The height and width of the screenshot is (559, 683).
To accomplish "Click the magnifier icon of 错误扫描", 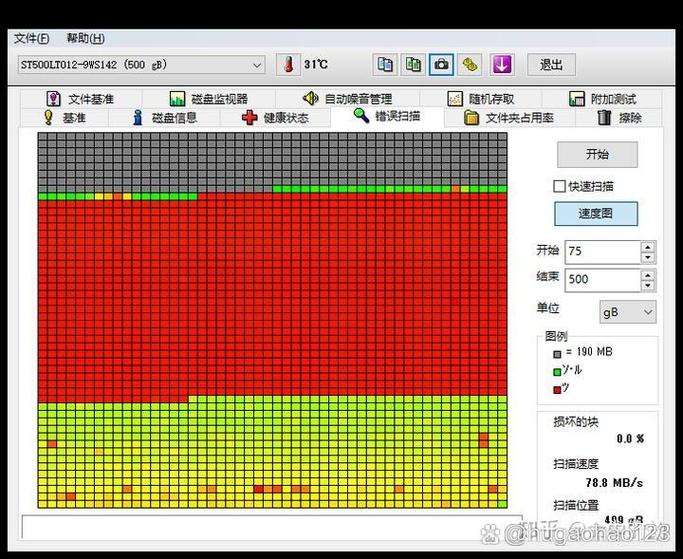I will 361,116.
